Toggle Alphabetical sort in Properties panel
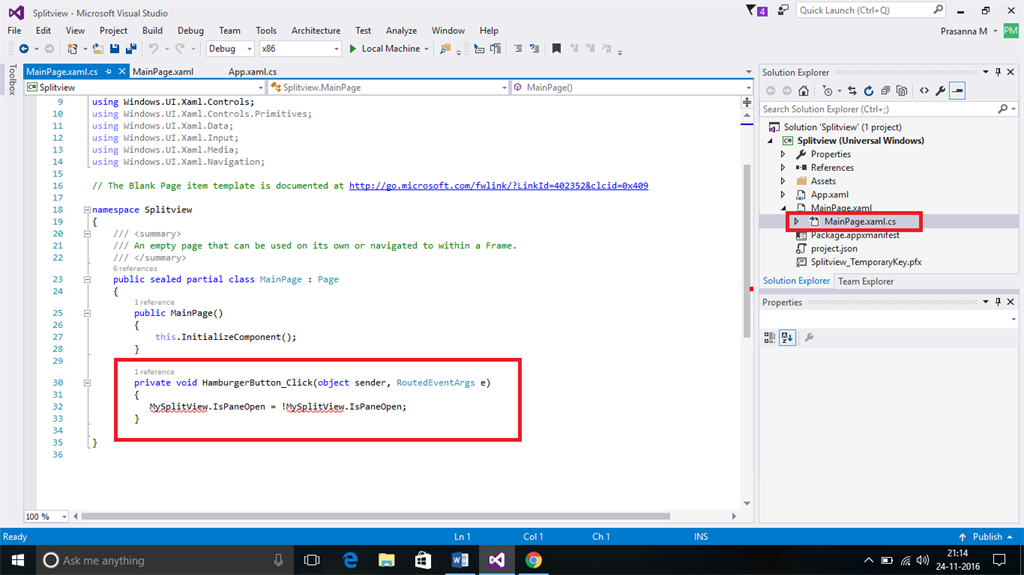Viewport: 1024px width, 575px height. (x=787, y=337)
